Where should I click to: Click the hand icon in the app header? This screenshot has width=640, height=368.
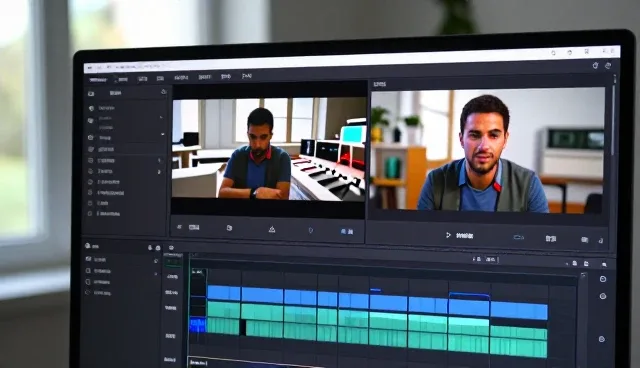(596, 65)
